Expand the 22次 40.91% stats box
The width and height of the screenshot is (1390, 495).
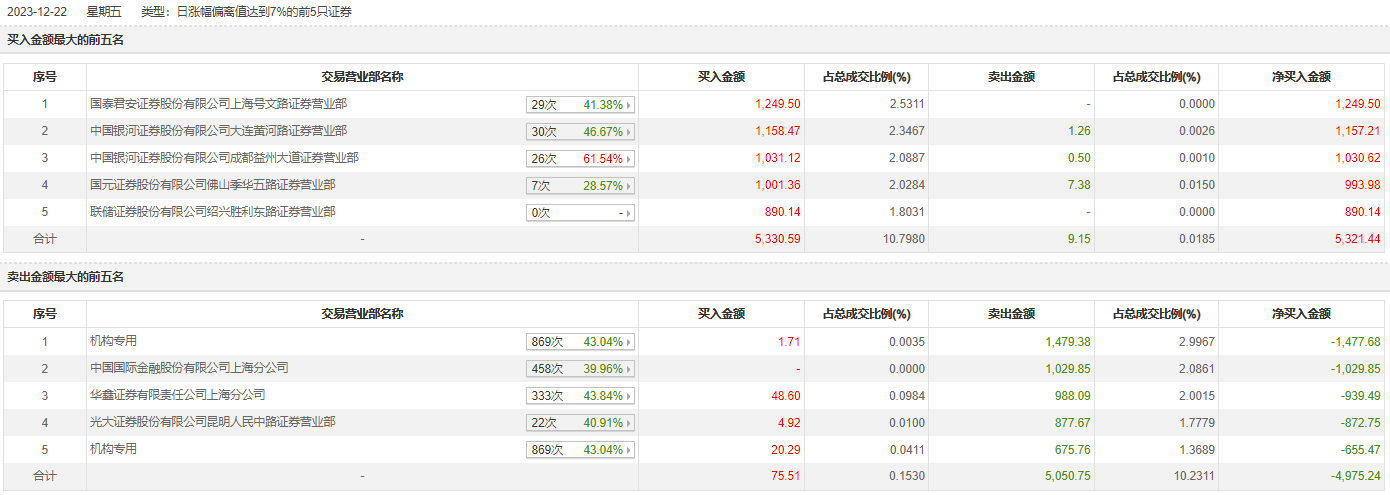(581, 423)
